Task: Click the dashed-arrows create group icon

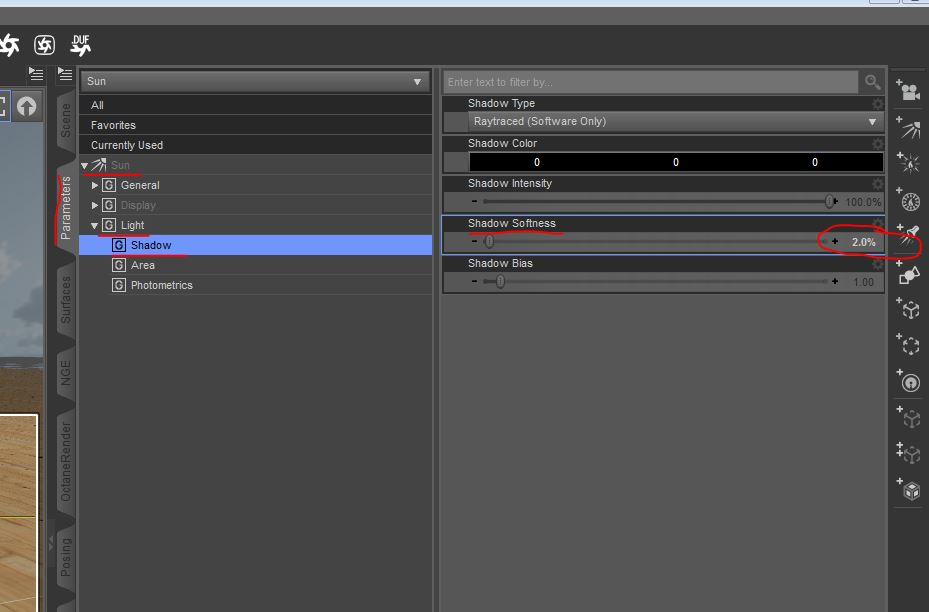Action: point(908,344)
